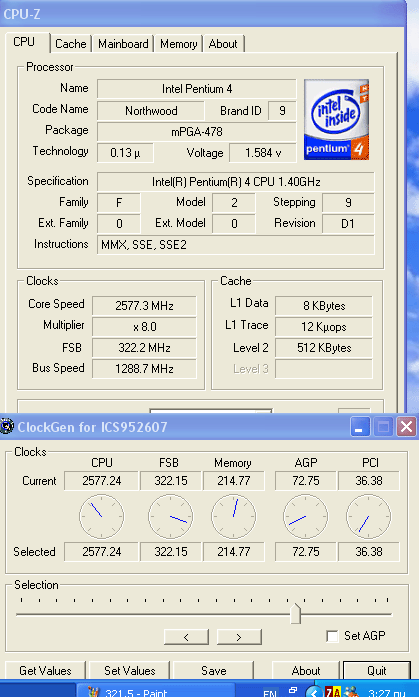
Task: Click the Voltage value 1.584 v
Action: click(x=263, y=153)
